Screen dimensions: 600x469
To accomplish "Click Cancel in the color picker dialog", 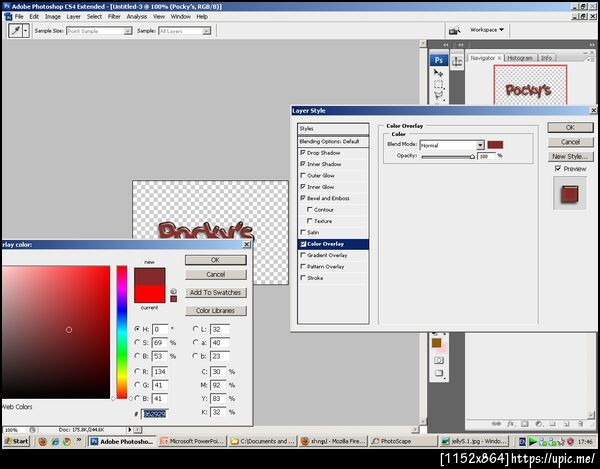I will 215,274.
